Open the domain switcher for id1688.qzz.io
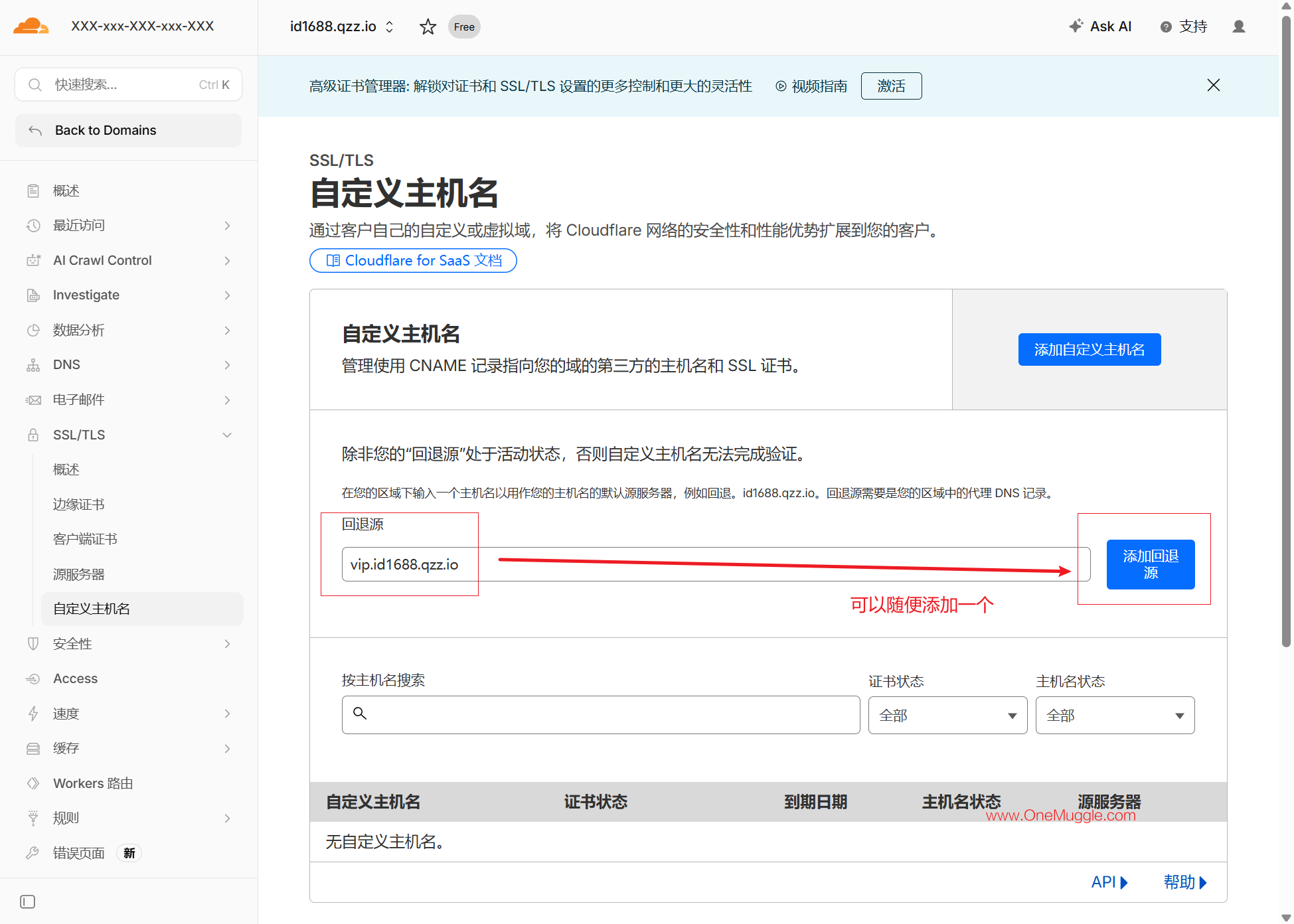The image size is (1294, 924). coord(390,27)
